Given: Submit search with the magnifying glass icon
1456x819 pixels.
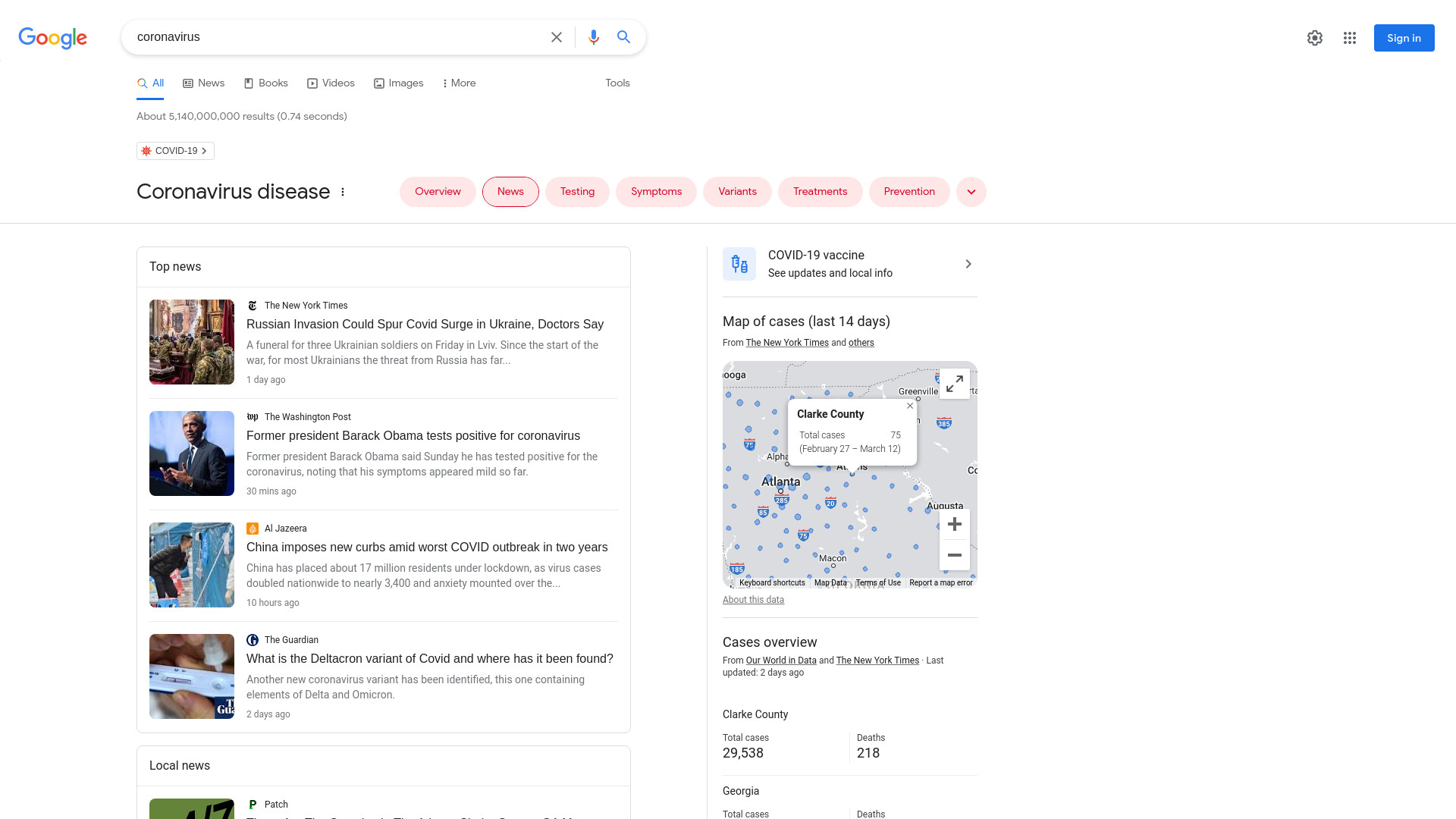Looking at the screenshot, I should tap(624, 37).
